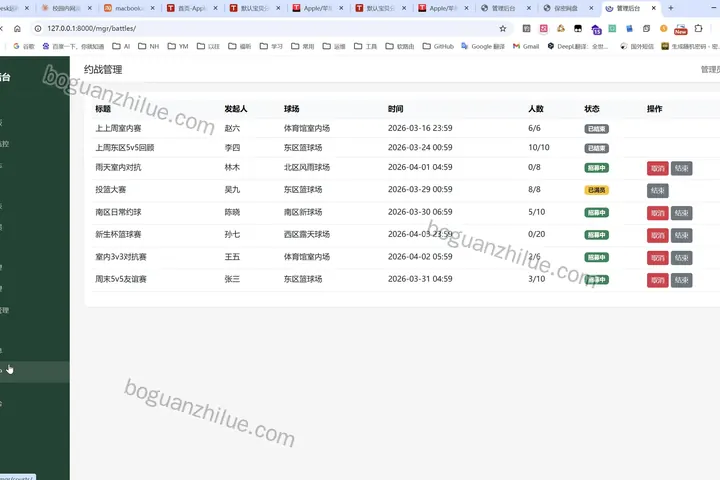The width and height of the screenshot is (720, 480).
Task: Cancel the 新生杯篮球赛 battle
Action: 658,236
